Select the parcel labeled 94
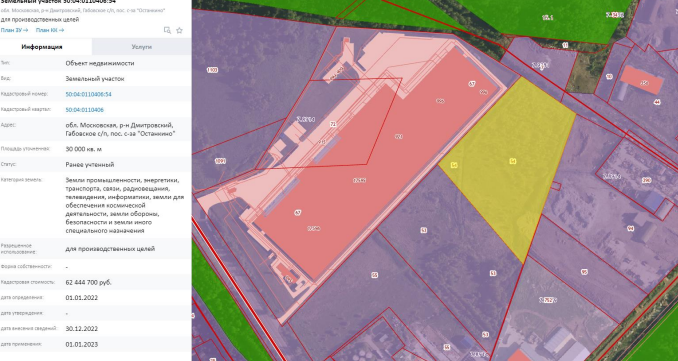 click(x=630, y=229)
